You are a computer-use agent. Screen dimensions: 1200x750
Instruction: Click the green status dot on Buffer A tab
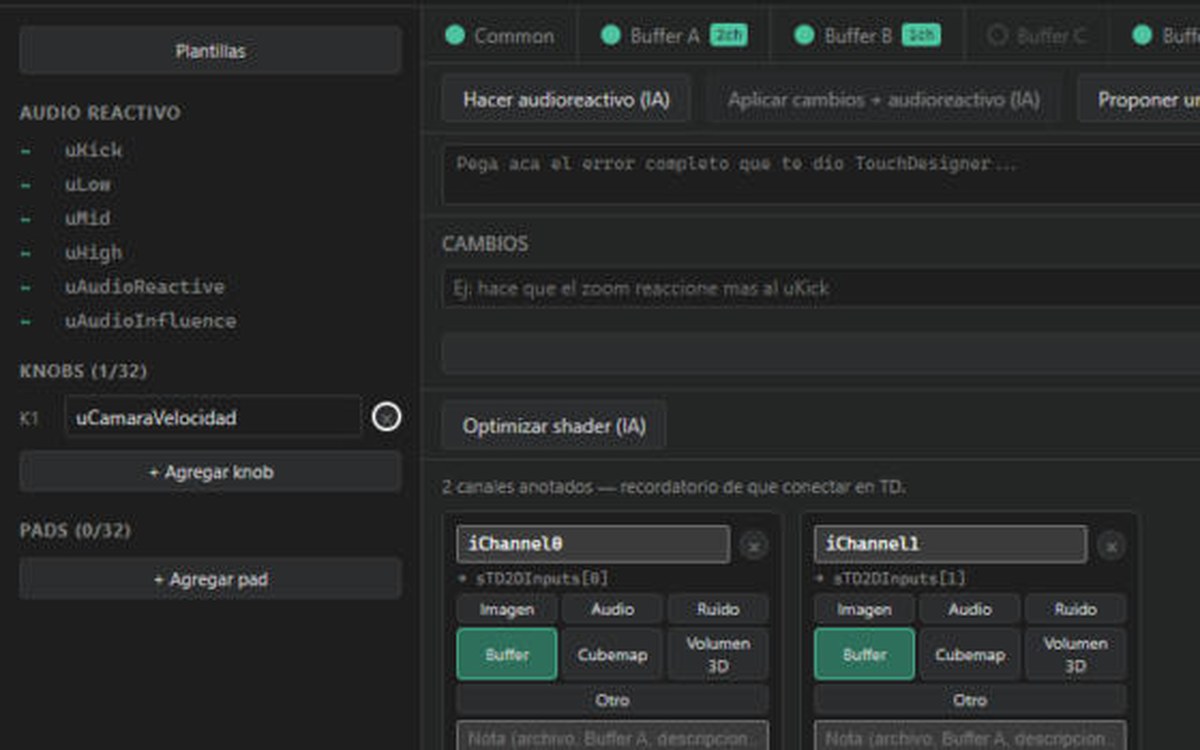click(x=611, y=36)
